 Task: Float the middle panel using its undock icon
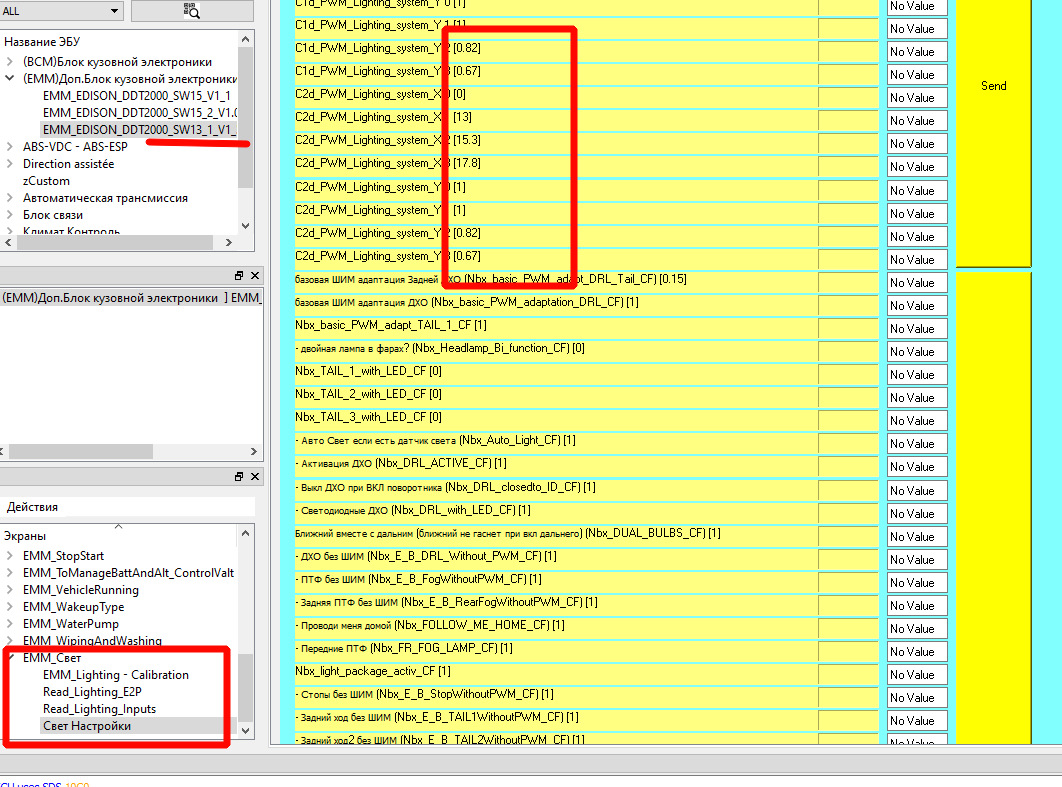239,275
